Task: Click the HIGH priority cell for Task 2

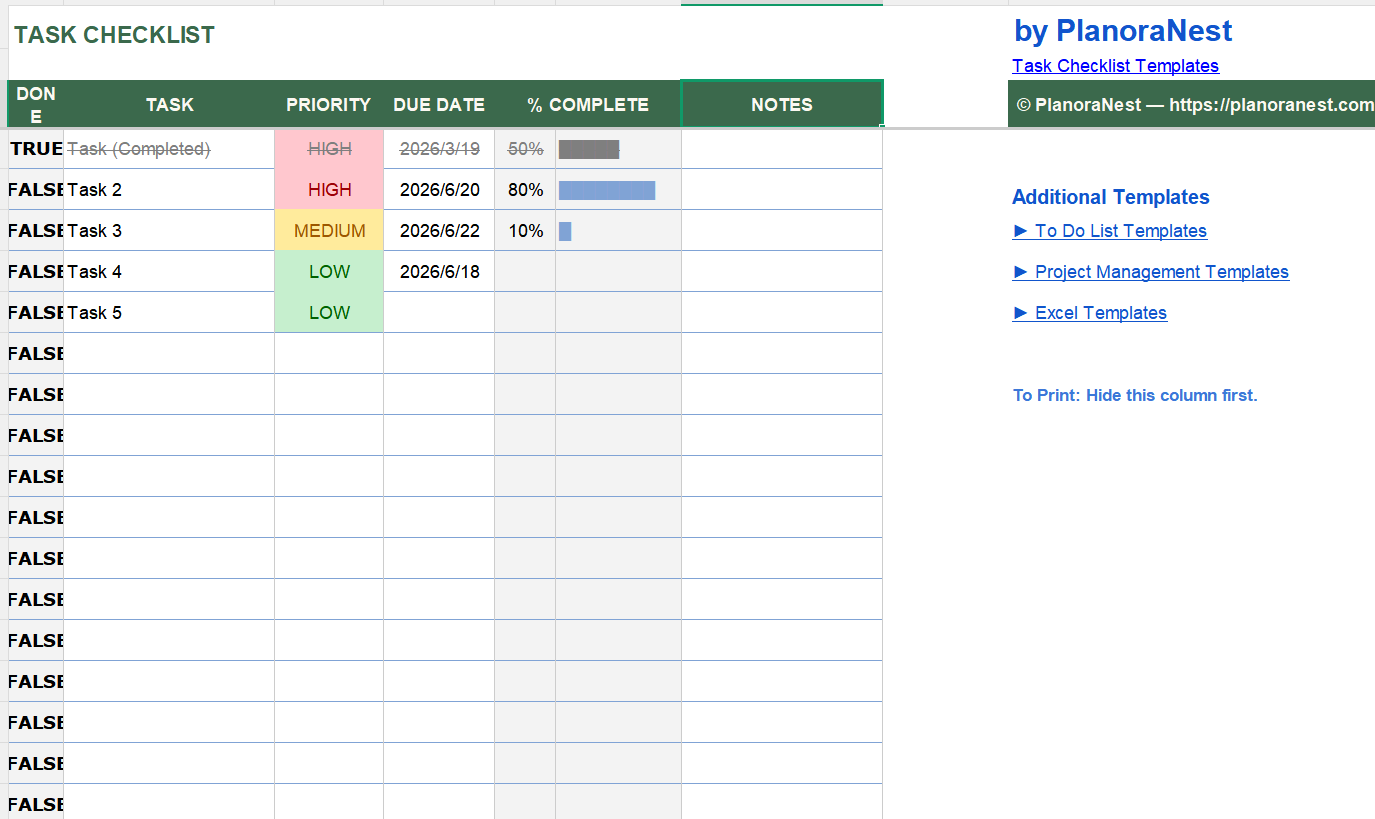Action: (x=329, y=190)
